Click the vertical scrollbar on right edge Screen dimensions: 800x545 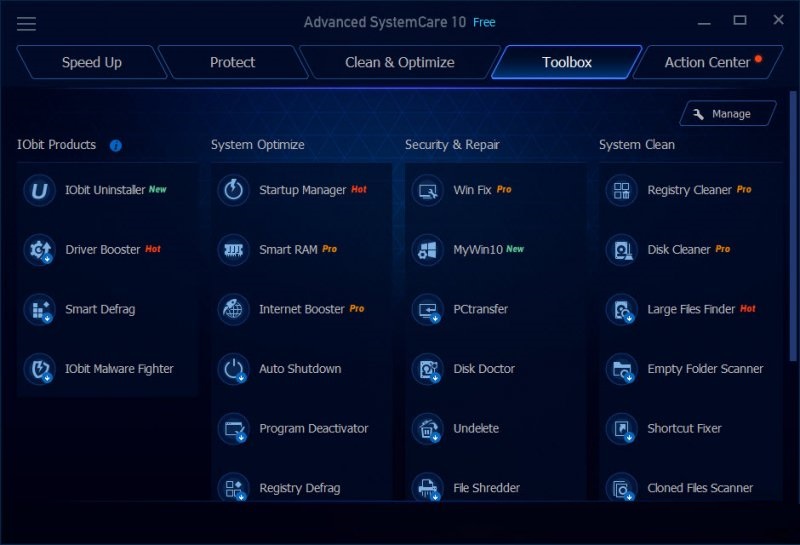click(x=795, y=230)
